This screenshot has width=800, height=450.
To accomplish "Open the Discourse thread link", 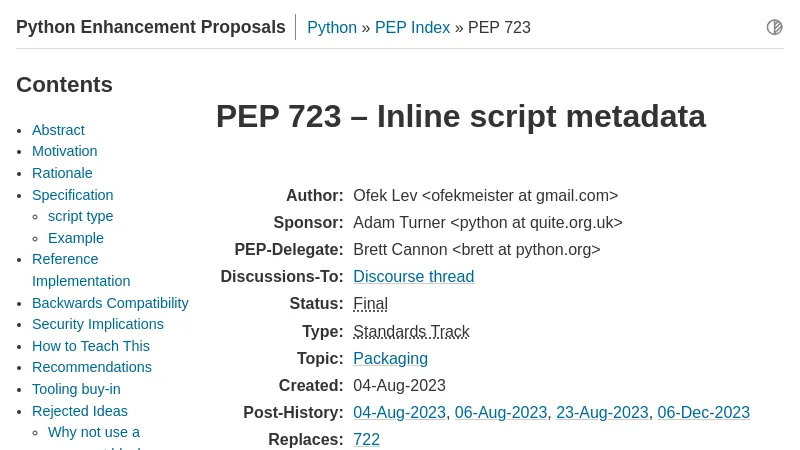I will click(x=413, y=277).
